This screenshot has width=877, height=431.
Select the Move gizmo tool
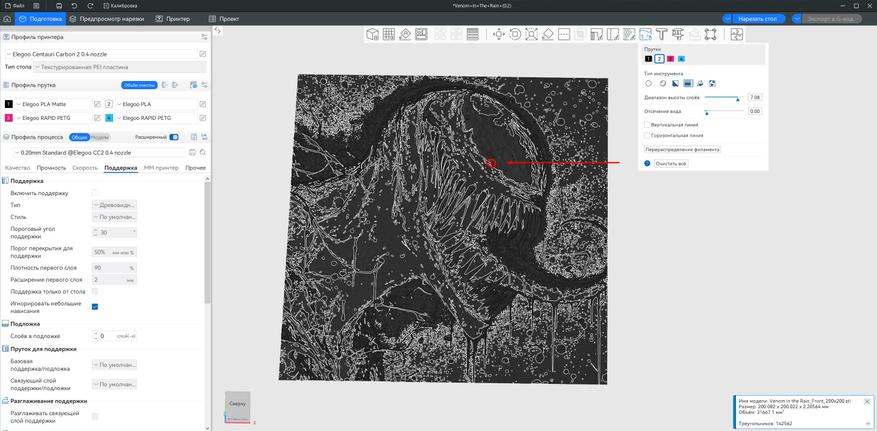[498, 35]
